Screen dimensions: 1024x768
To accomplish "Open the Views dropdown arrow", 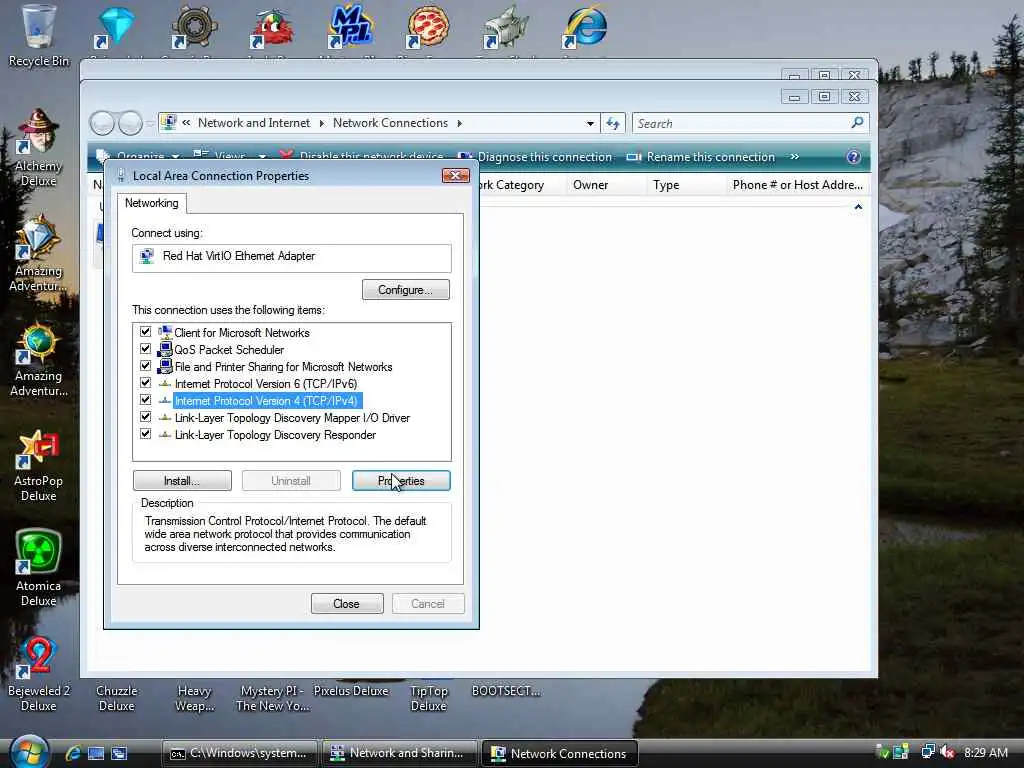I will [262, 156].
